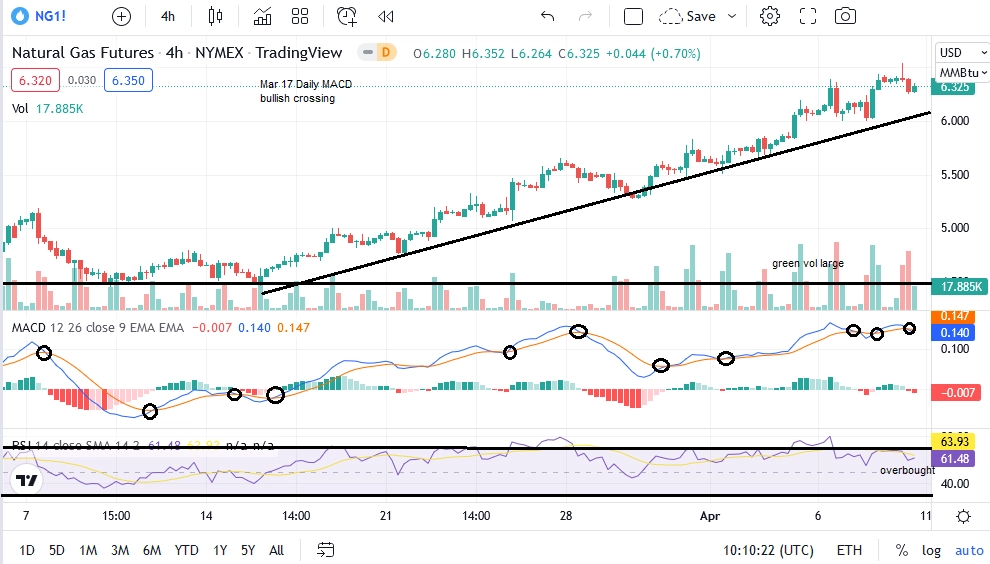
Task: Expand the Save dropdown arrow
Action: (732, 16)
